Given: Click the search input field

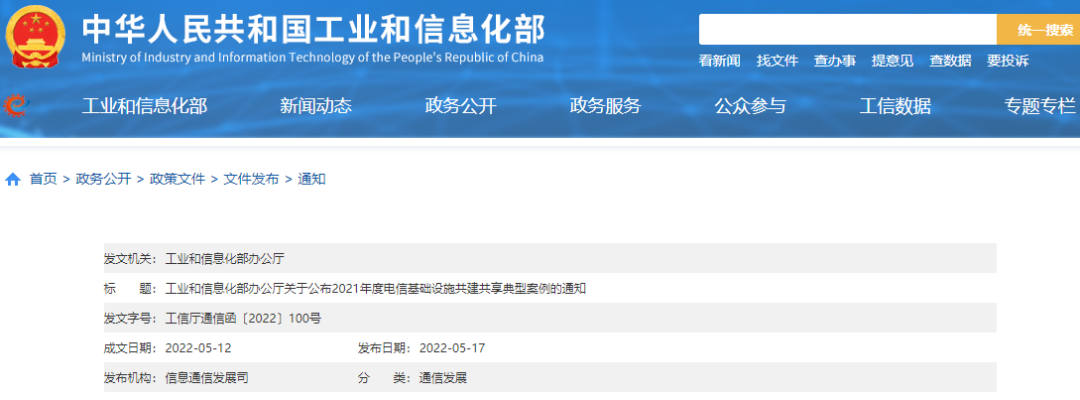Looking at the screenshot, I should pyautogui.click(x=847, y=30).
